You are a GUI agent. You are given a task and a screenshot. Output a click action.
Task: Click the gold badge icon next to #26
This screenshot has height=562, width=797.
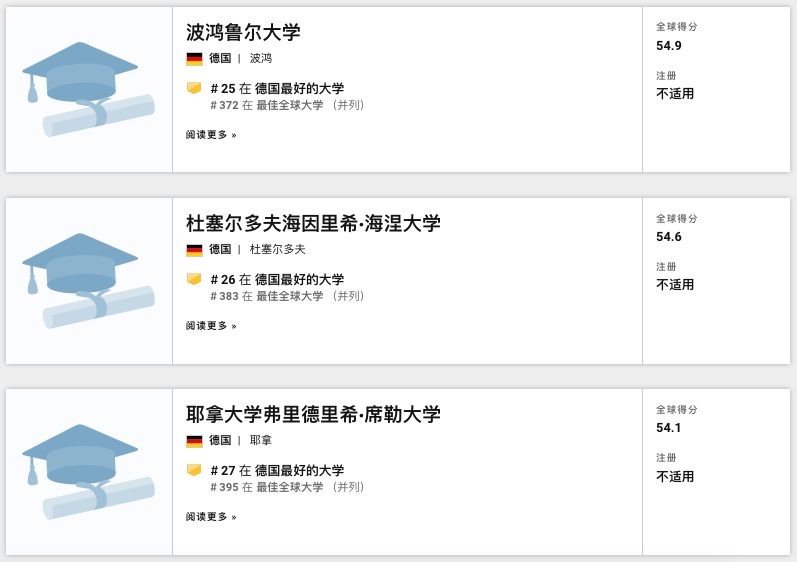tap(194, 279)
